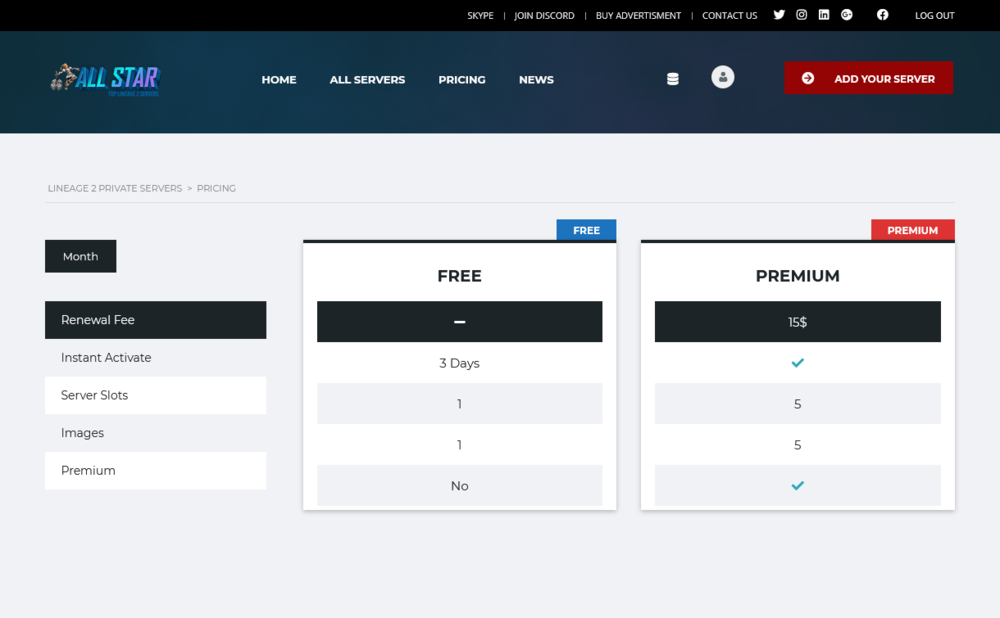Open the LinkedIn social icon
The image size is (1000, 618).
(824, 15)
